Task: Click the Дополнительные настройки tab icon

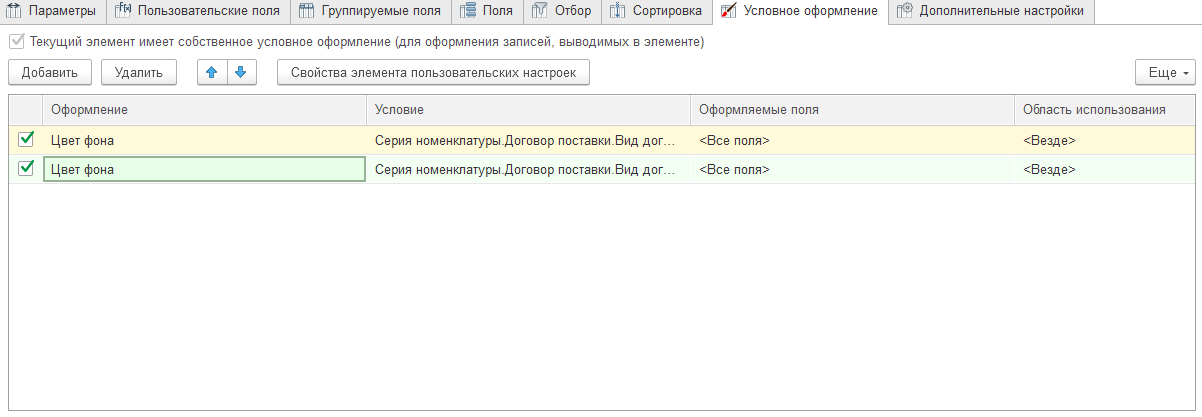Action: click(x=905, y=12)
